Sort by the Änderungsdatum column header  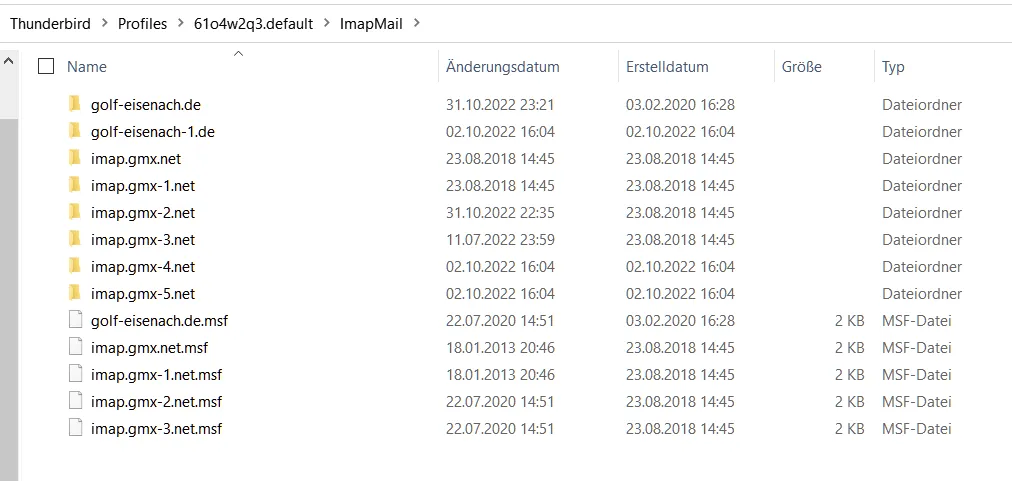coord(503,67)
